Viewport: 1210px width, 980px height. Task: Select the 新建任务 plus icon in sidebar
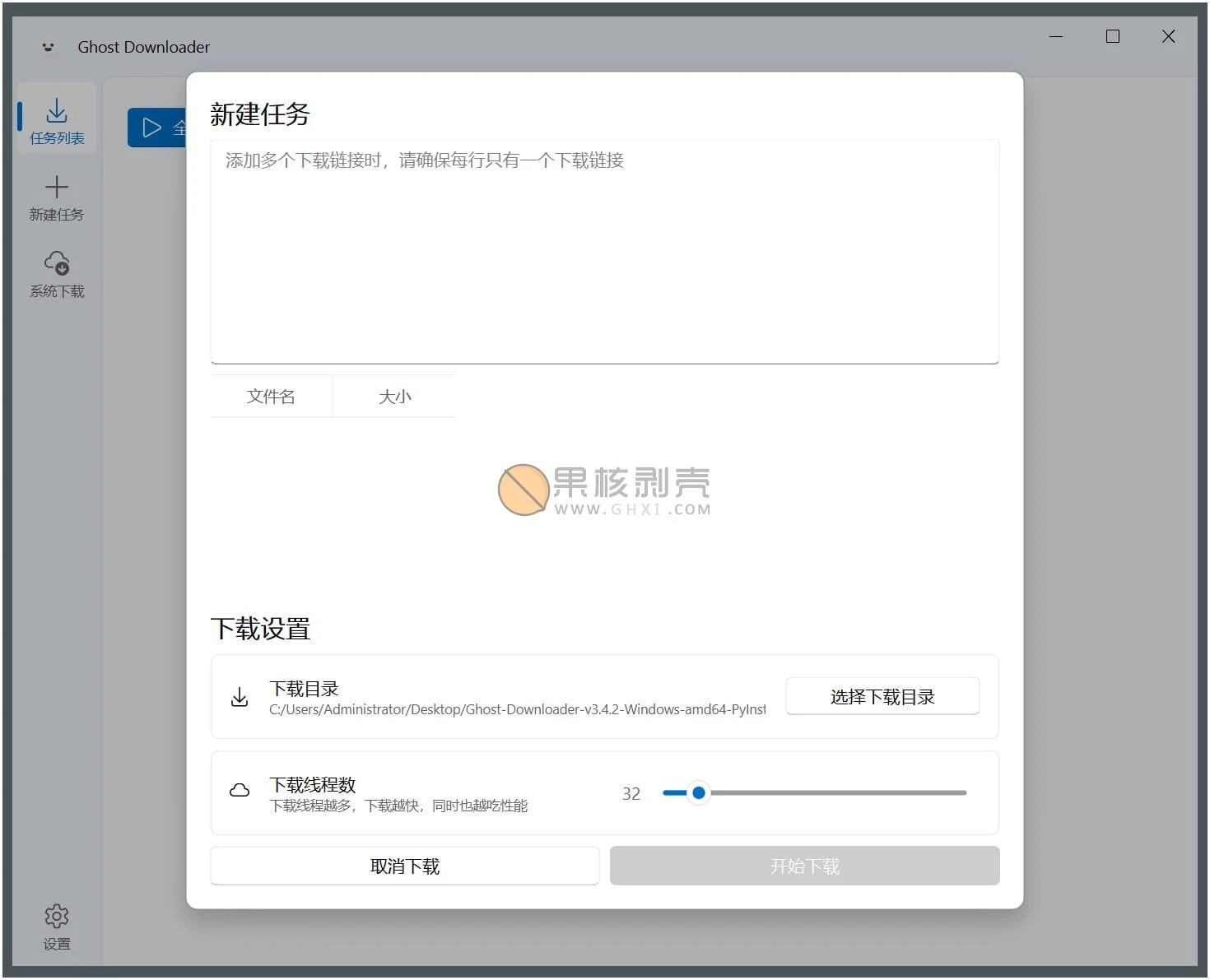(x=56, y=186)
